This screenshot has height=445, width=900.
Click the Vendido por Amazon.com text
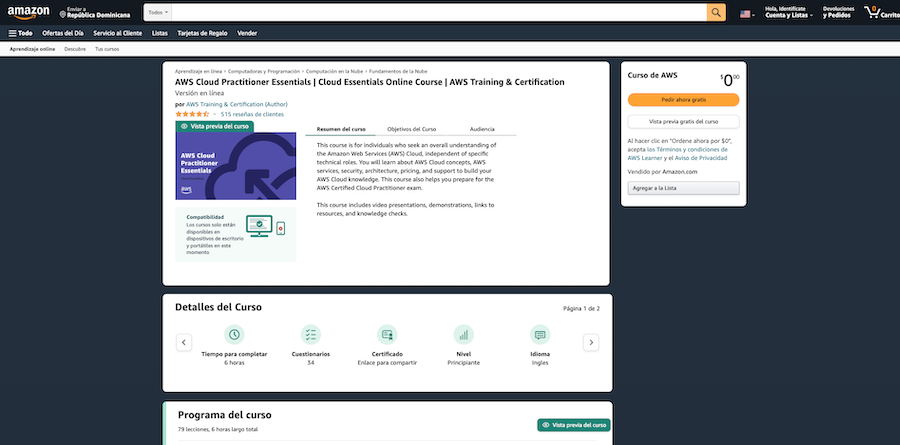click(662, 172)
